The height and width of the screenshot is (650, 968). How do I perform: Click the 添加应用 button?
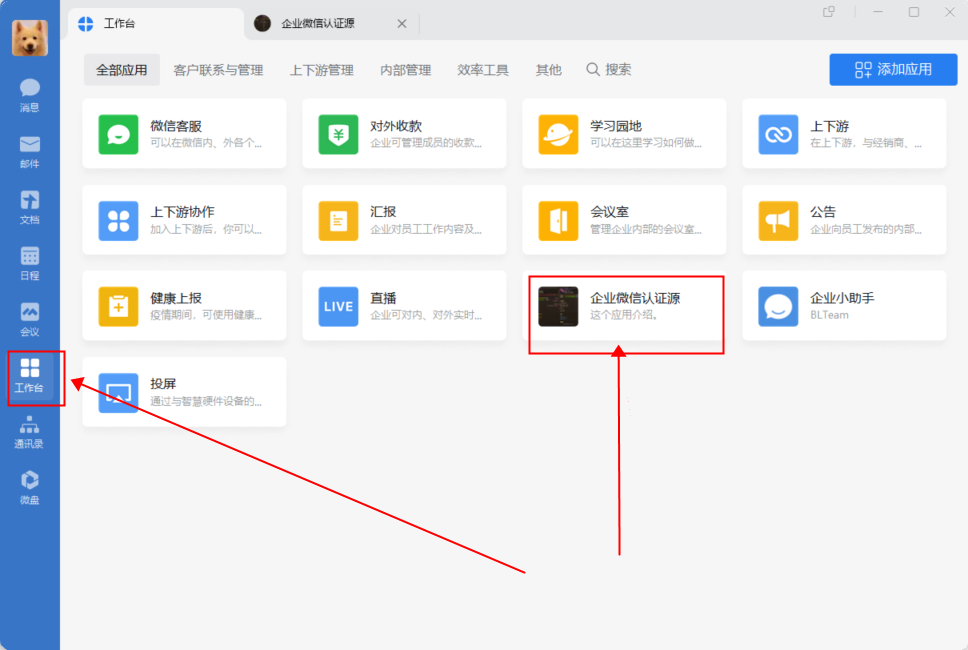click(x=893, y=70)
